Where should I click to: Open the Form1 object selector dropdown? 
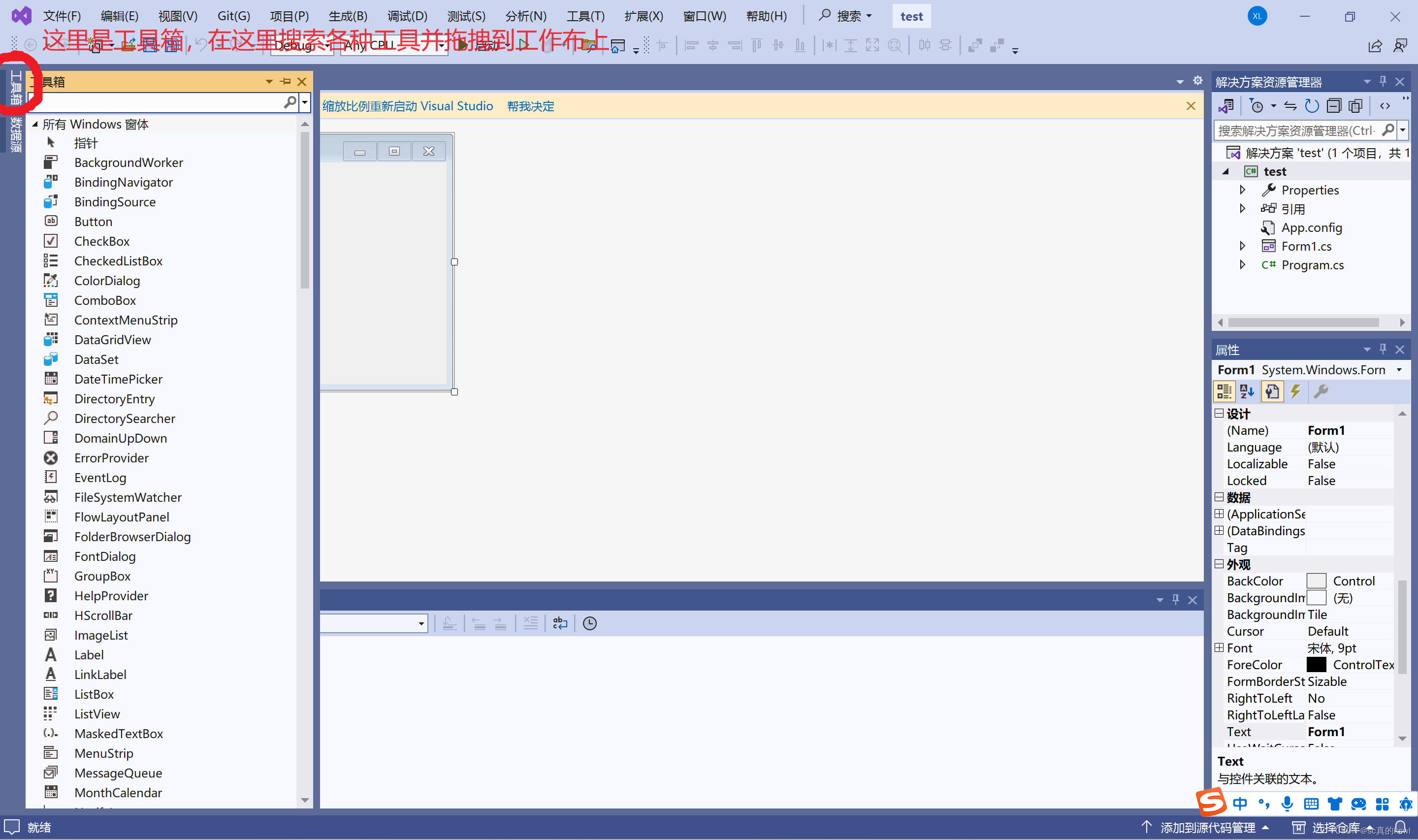coord(1399,370)
